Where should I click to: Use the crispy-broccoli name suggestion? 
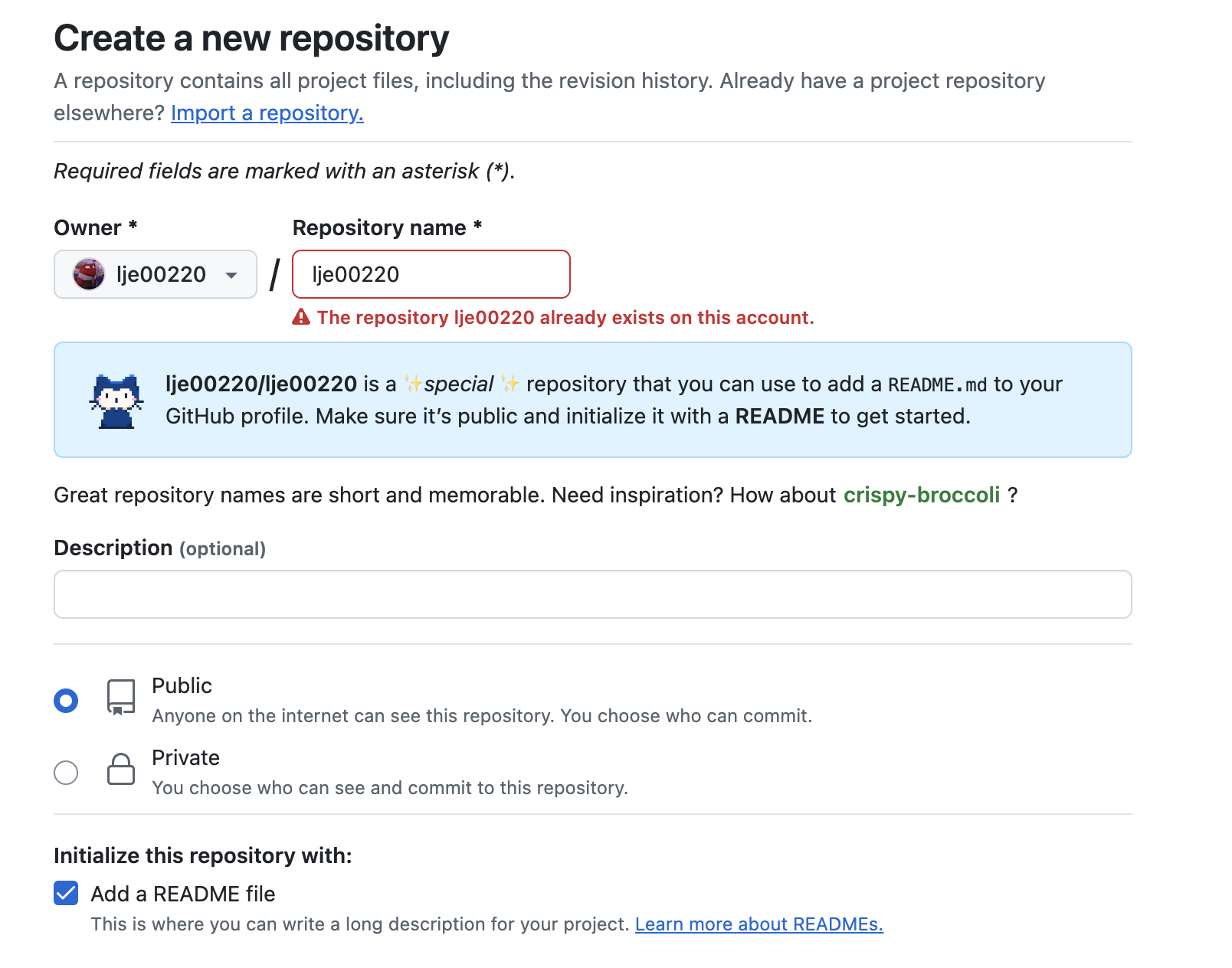click(921, 495)
